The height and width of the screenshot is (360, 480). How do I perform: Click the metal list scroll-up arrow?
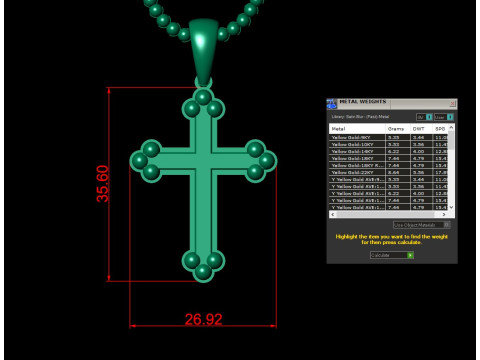(x=451, y=127)
